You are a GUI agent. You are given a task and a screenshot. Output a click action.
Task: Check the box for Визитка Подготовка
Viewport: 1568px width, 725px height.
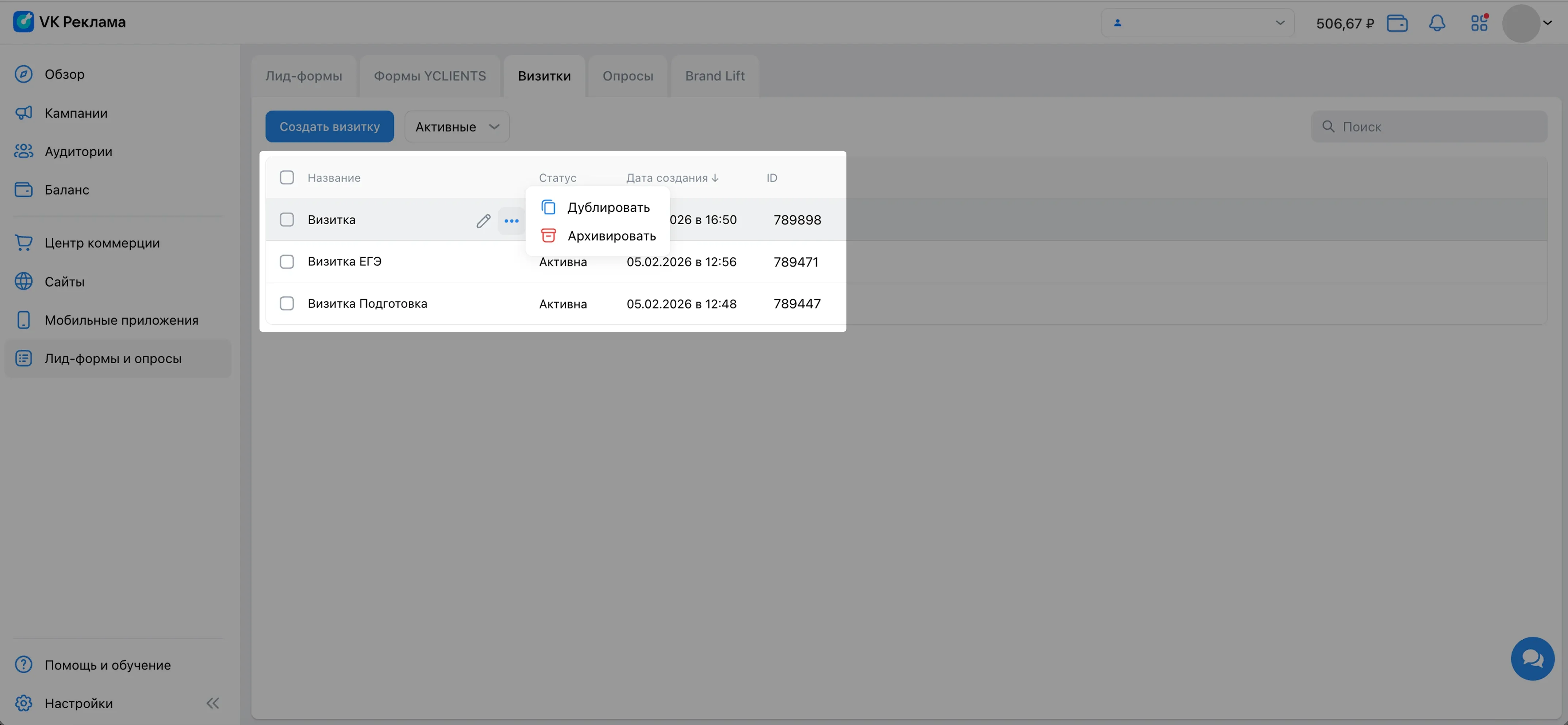287,303
